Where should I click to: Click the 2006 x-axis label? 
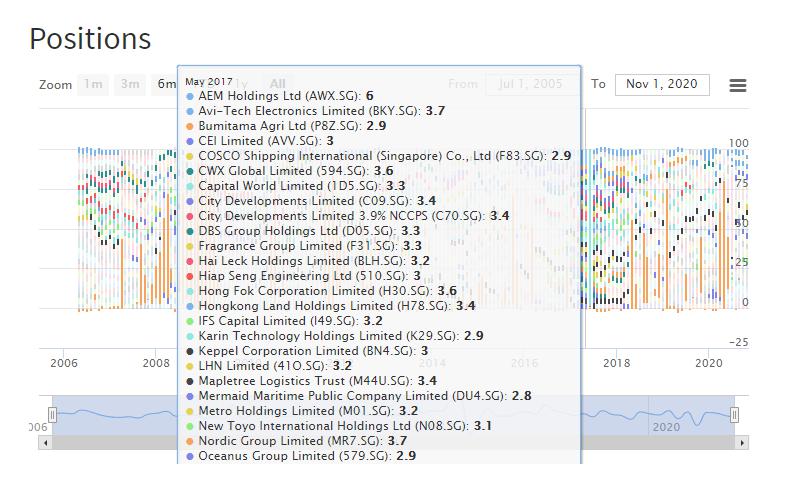click(64, 363)
